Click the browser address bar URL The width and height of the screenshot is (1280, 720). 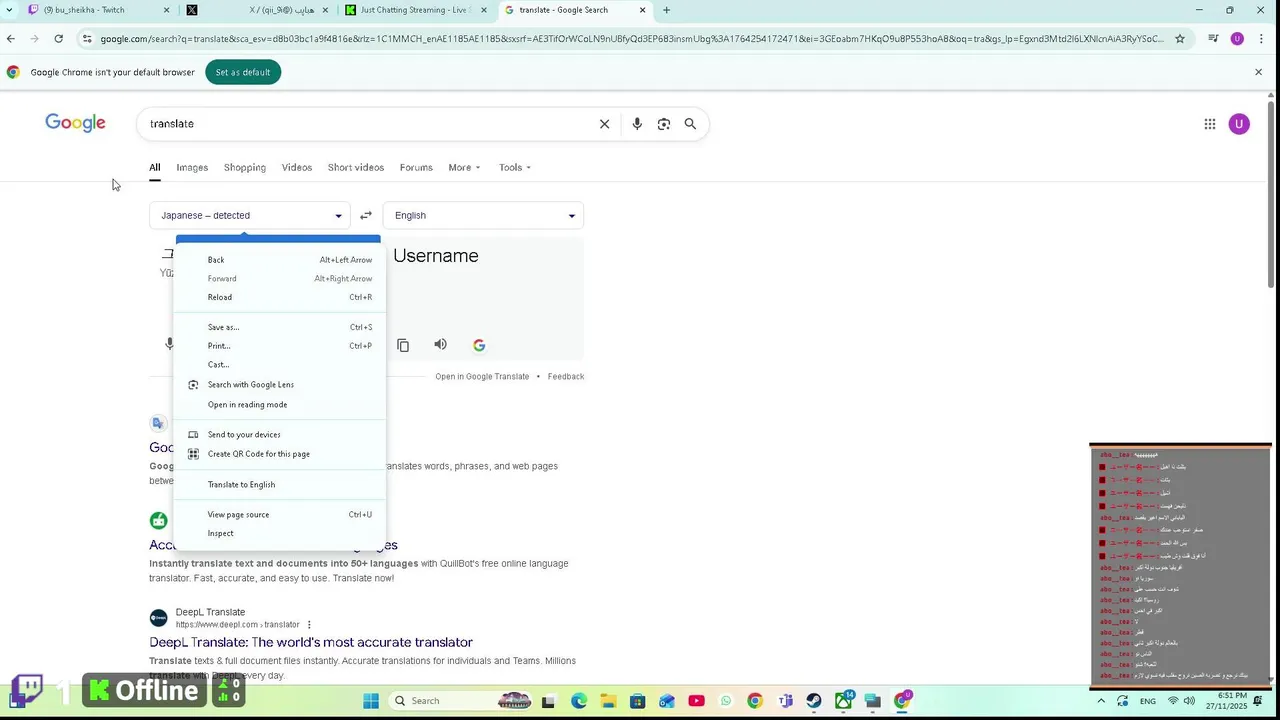coord(630,39)
